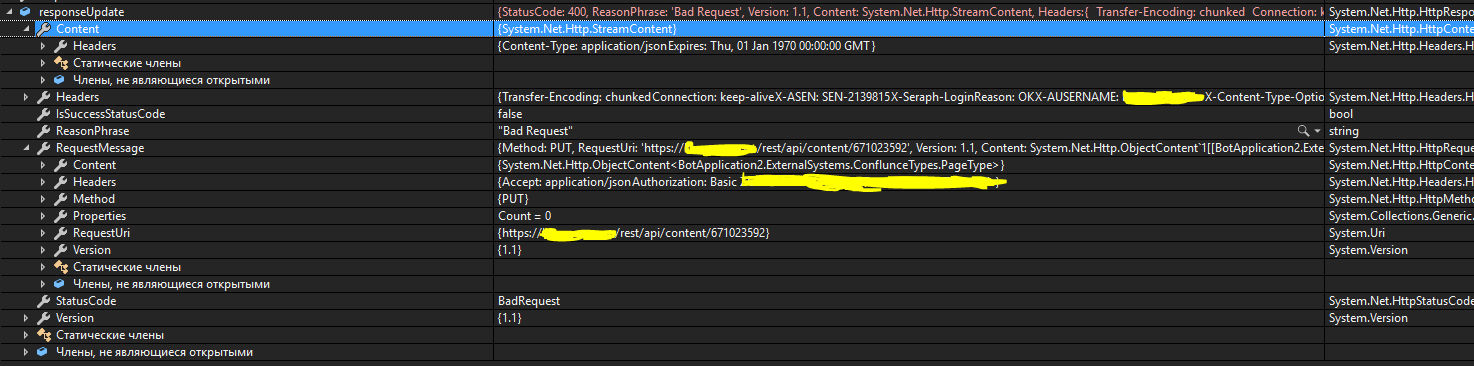1474x366 pixels.
Task: Click the {PUT} value cell
Action: (514, 199)
